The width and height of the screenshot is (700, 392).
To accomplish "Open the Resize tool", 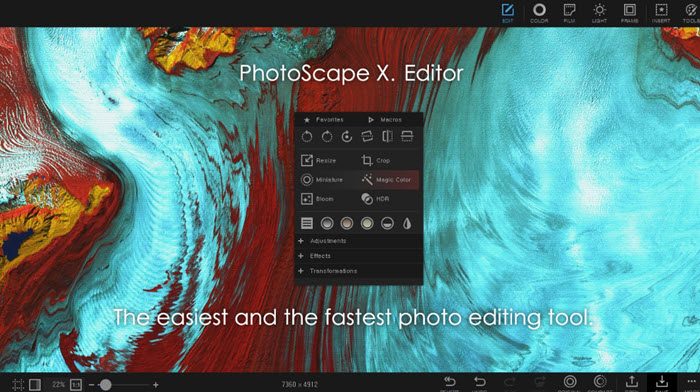I will coord(319,160).
